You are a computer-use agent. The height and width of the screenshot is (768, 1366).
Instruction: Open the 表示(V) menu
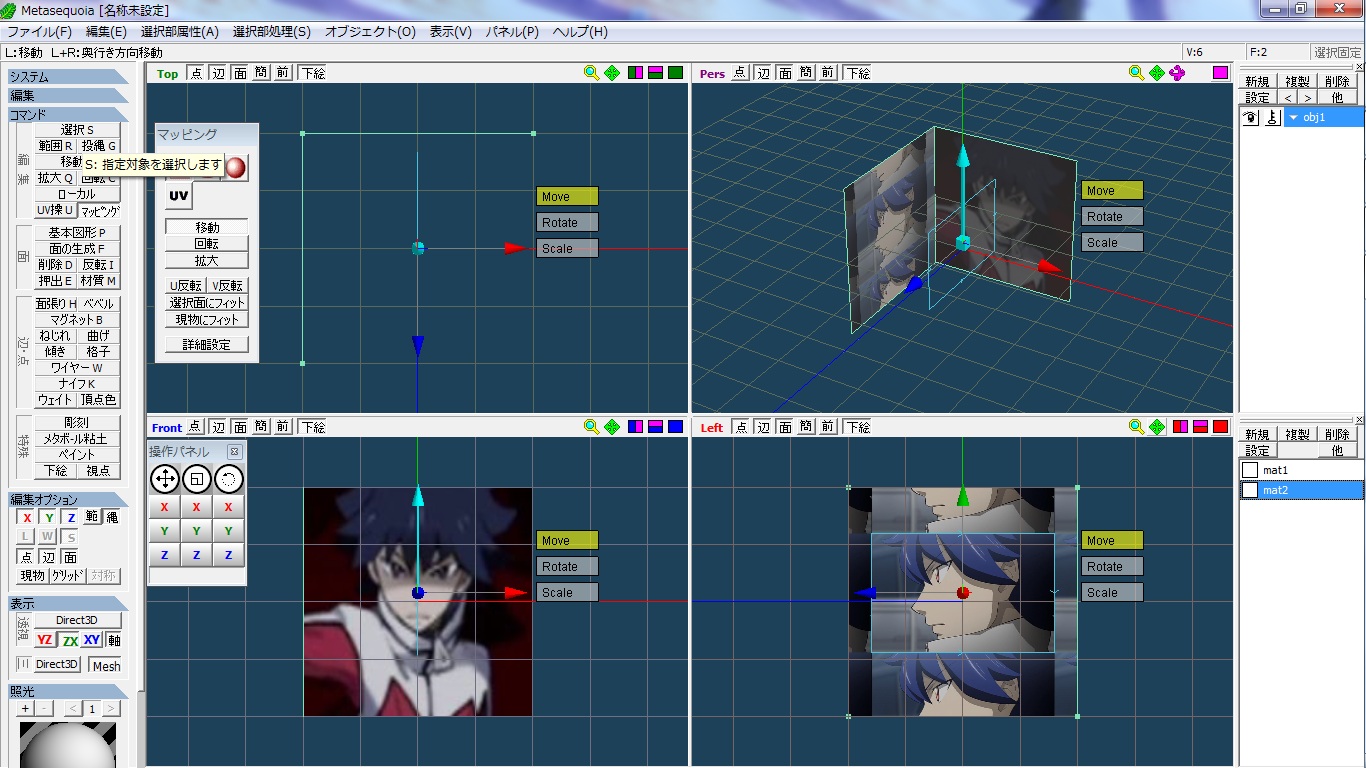[x=451, y=32]
